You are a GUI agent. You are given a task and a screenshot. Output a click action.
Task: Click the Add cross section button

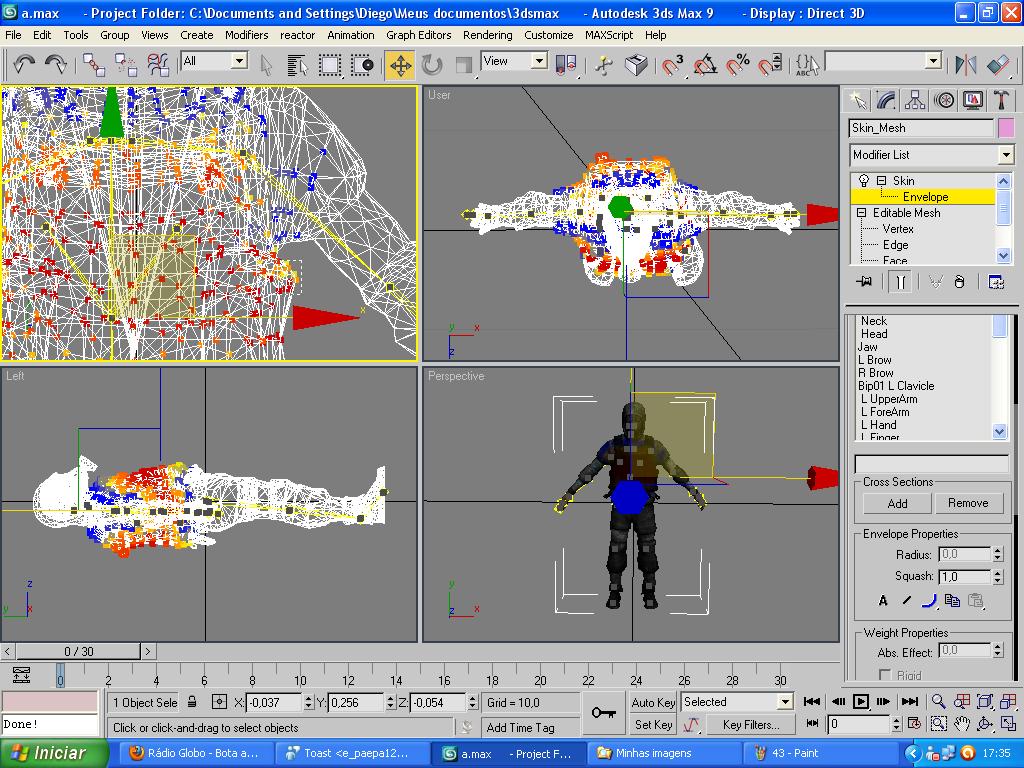tap(897, 503)
